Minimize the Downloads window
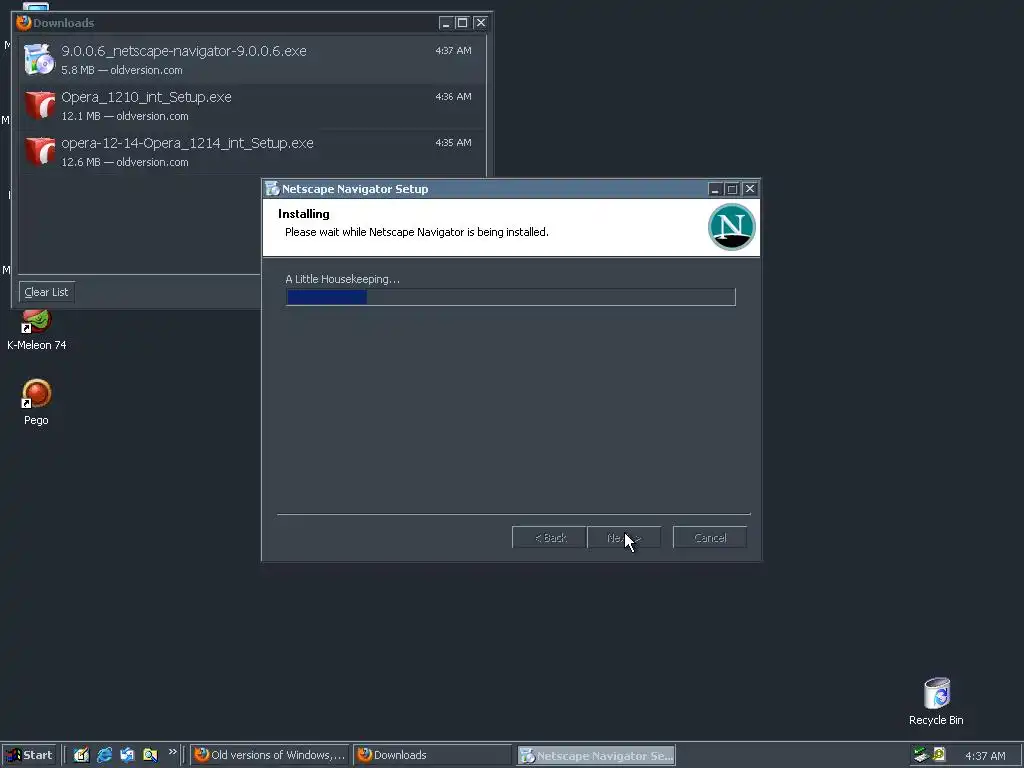 445,23
